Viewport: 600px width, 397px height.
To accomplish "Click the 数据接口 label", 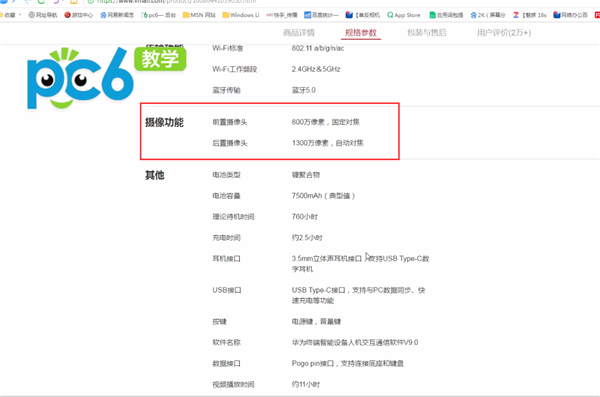I will click(x=227, y=364).
